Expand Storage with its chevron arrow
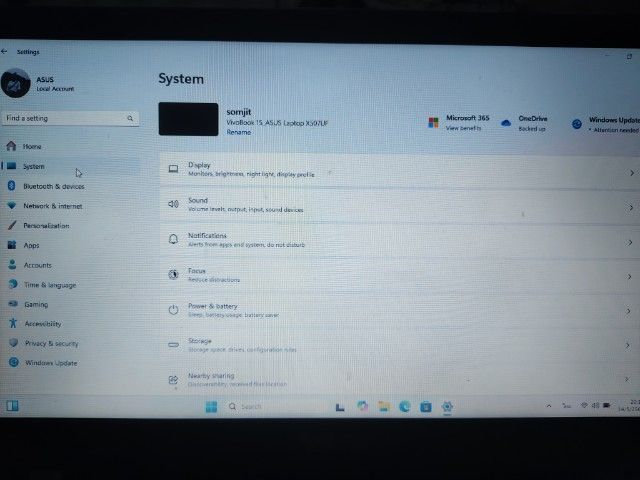The width and height of the screenshot is (640, 480). (628, 345)
